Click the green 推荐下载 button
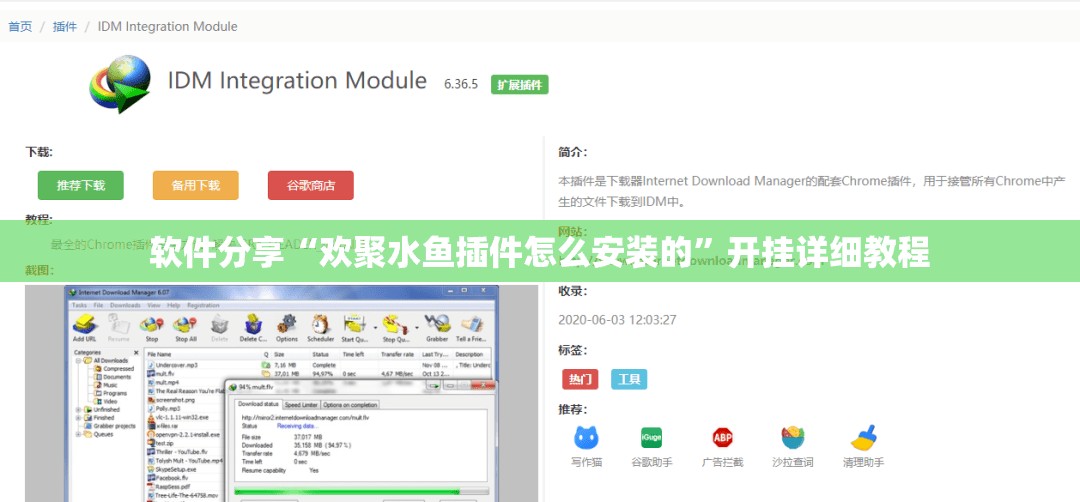This screenshot has height=502, width=1080. point(81,185)
